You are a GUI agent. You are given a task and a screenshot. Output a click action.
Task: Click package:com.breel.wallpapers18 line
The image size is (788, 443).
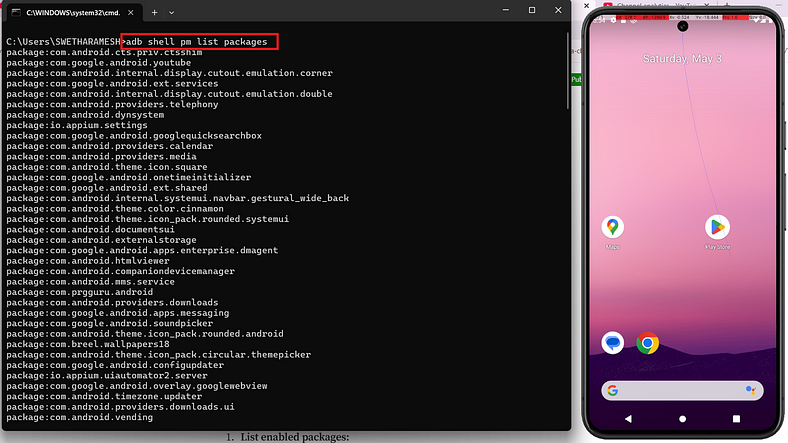(88, 344)
